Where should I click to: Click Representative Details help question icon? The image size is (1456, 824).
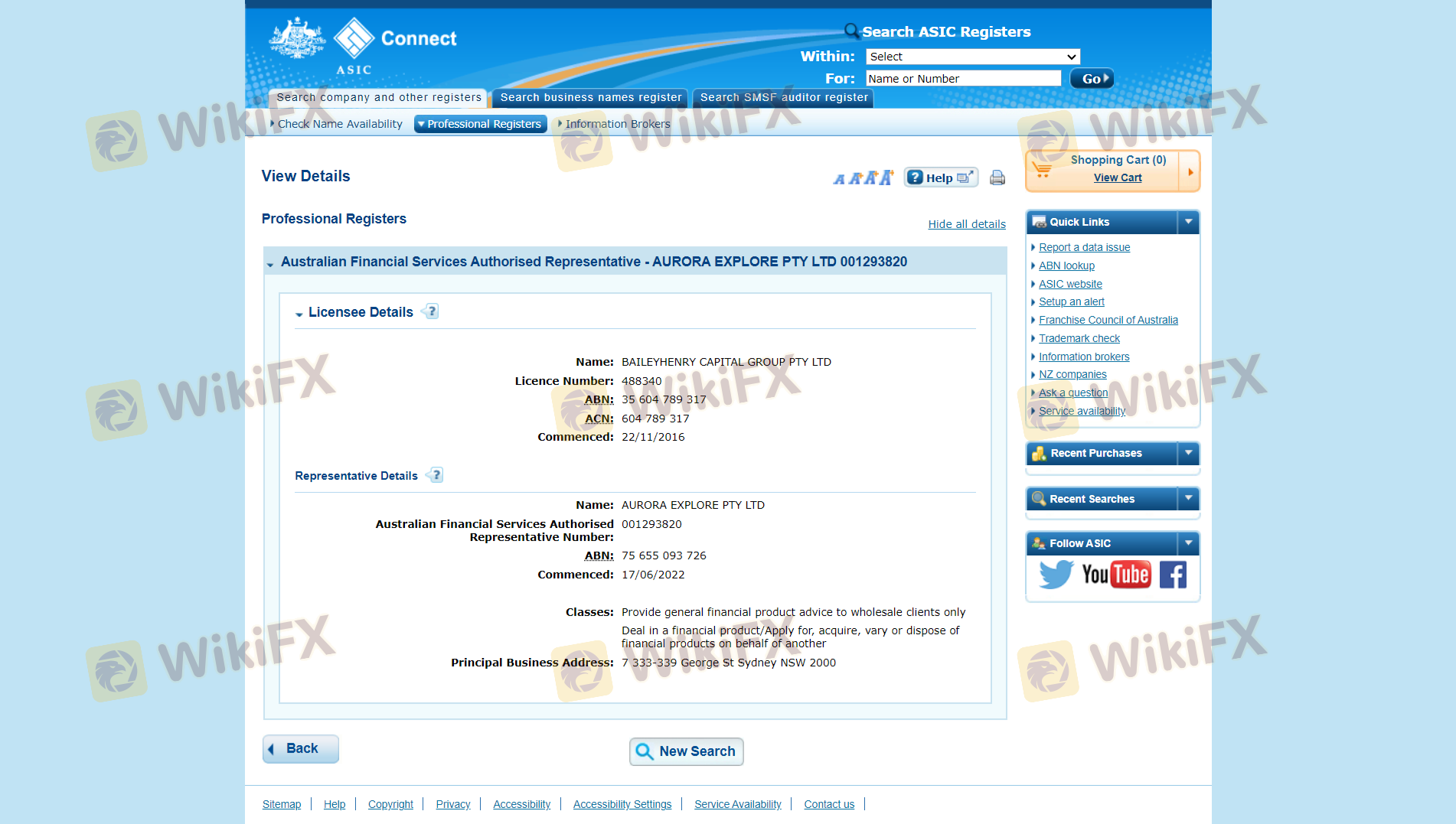click(x=436, y=475)
